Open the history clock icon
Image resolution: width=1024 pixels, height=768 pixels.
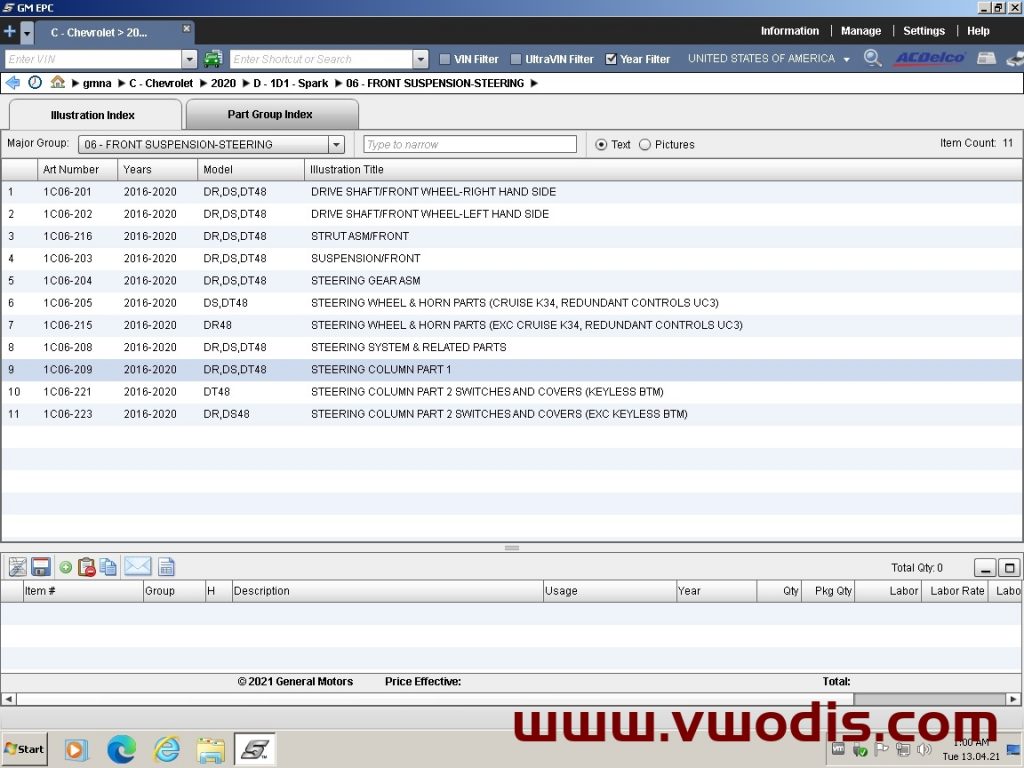pyautogui.click(x=35, y=83)
